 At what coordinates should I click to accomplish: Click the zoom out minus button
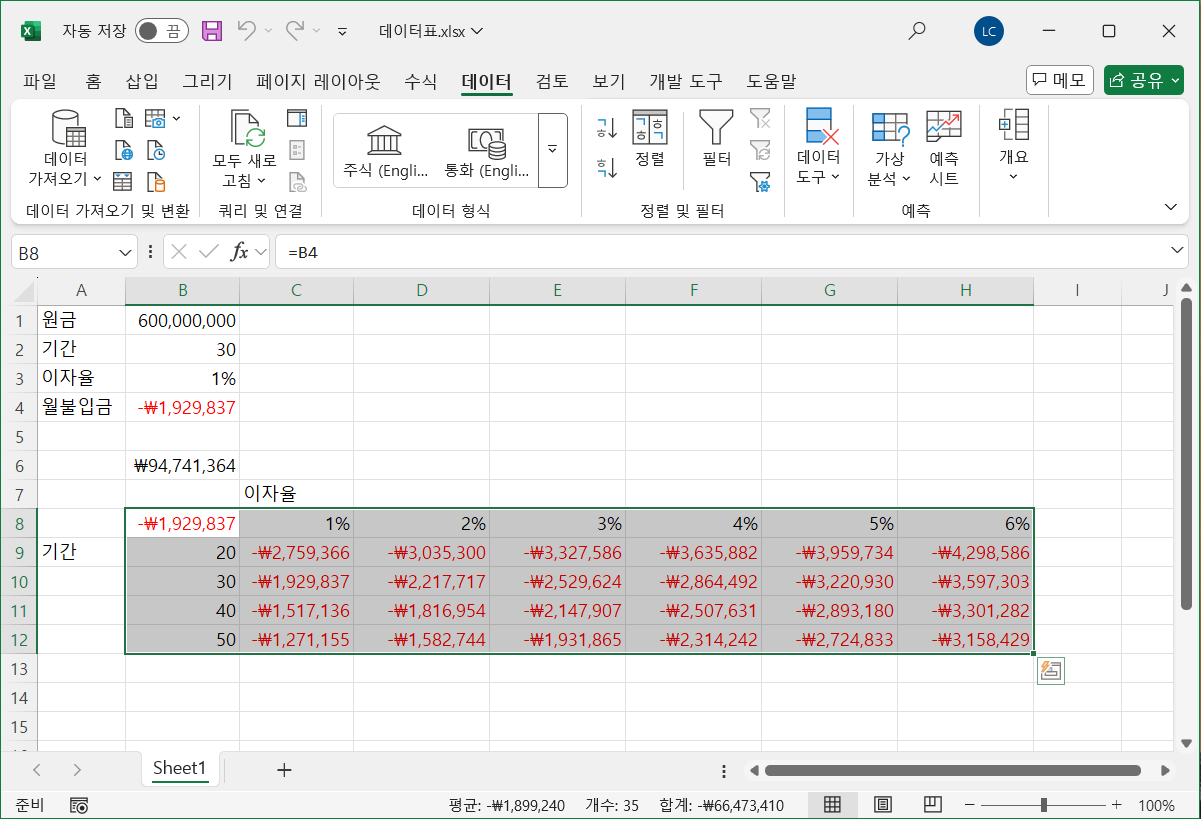click(969, 805)
